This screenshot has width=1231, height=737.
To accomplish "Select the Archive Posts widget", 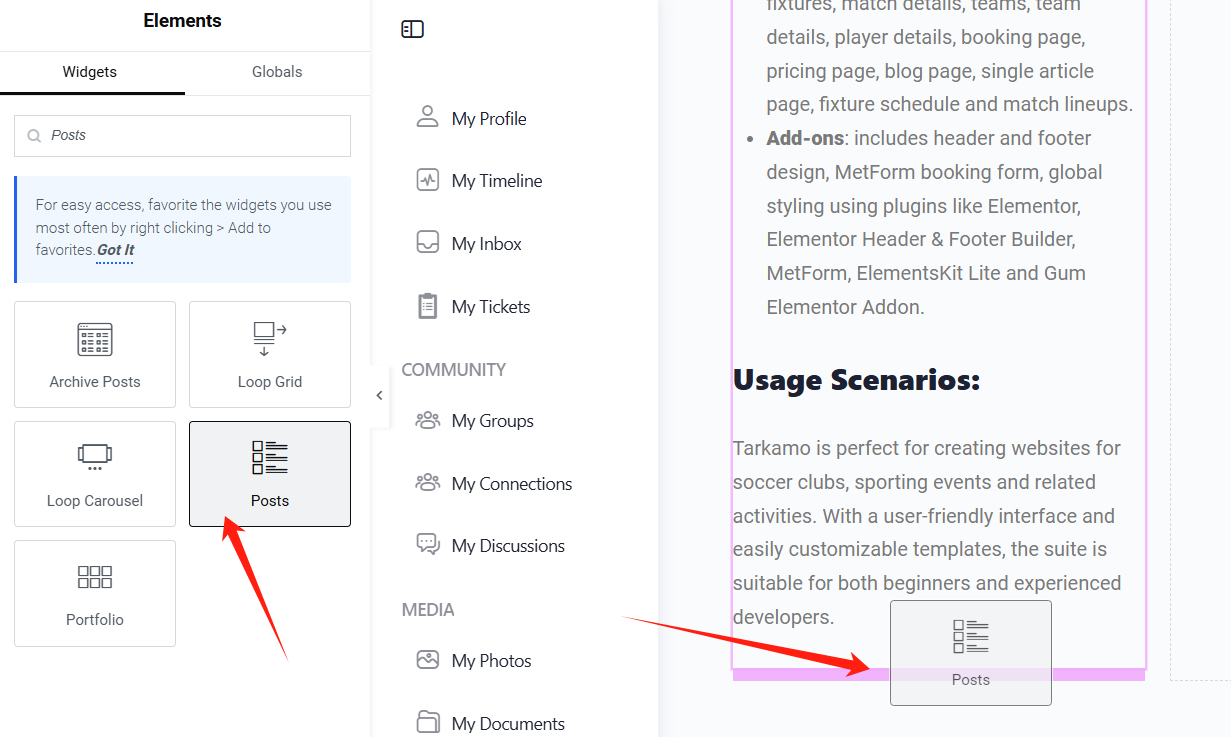I will [94, 354].
